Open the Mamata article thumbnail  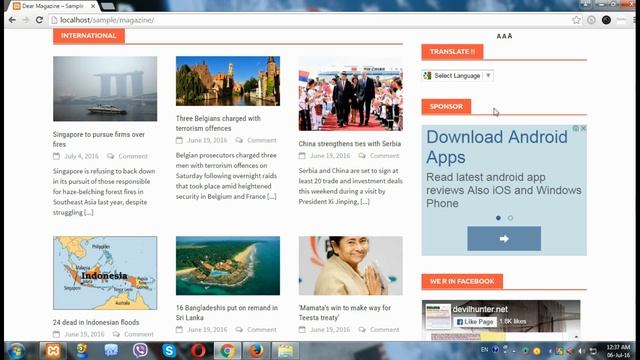tap(351, 265)
